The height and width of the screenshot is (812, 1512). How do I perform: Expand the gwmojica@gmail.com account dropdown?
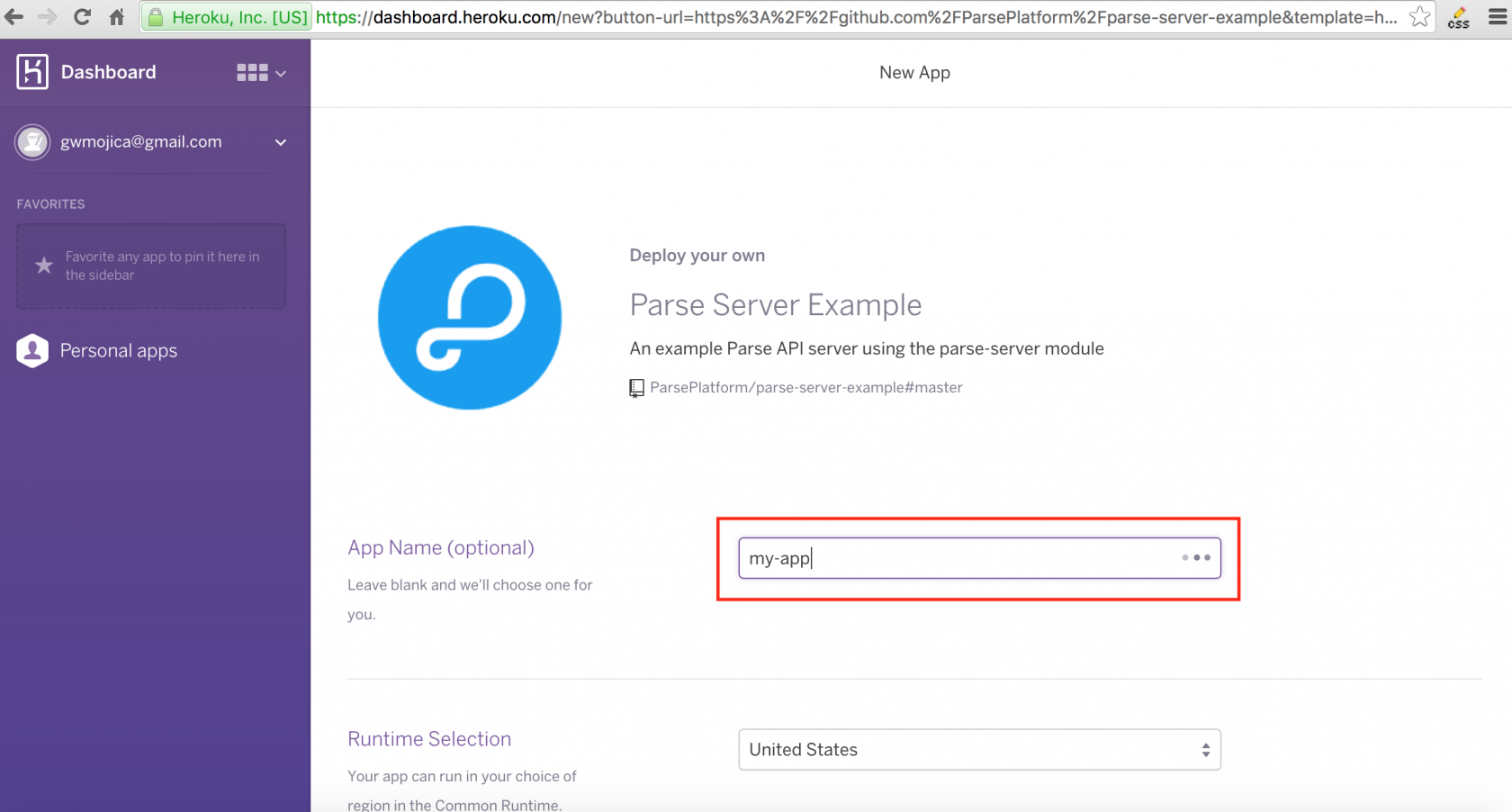coord(280,142)
